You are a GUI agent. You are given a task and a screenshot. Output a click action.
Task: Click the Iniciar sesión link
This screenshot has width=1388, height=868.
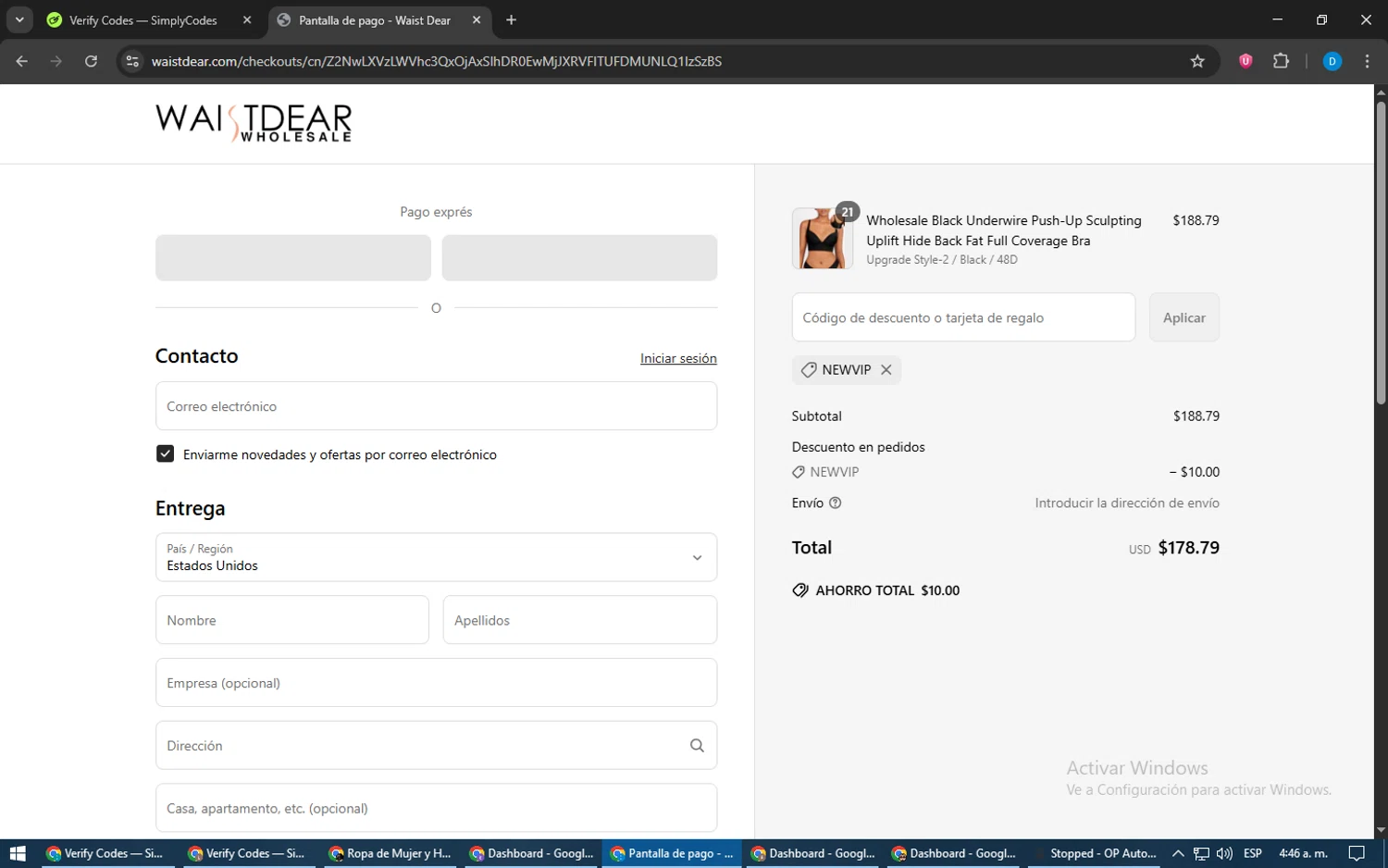pos(678,358)
